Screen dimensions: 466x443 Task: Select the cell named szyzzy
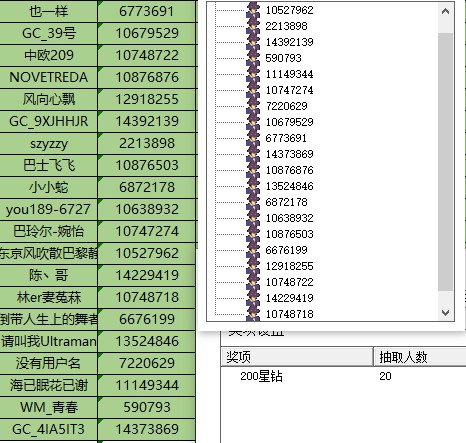point(49,143)
